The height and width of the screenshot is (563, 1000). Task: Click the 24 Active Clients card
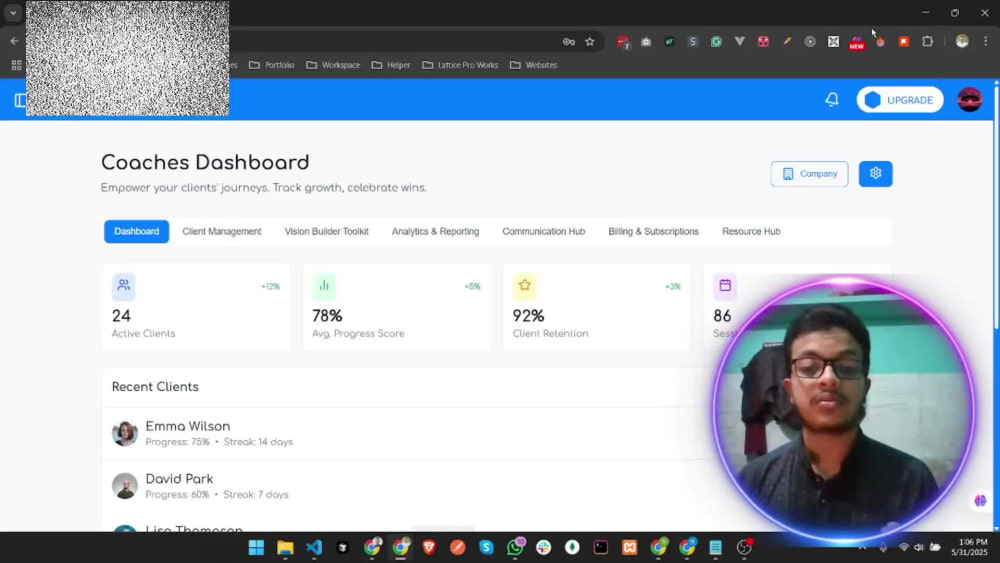click(x=196, y=307)
